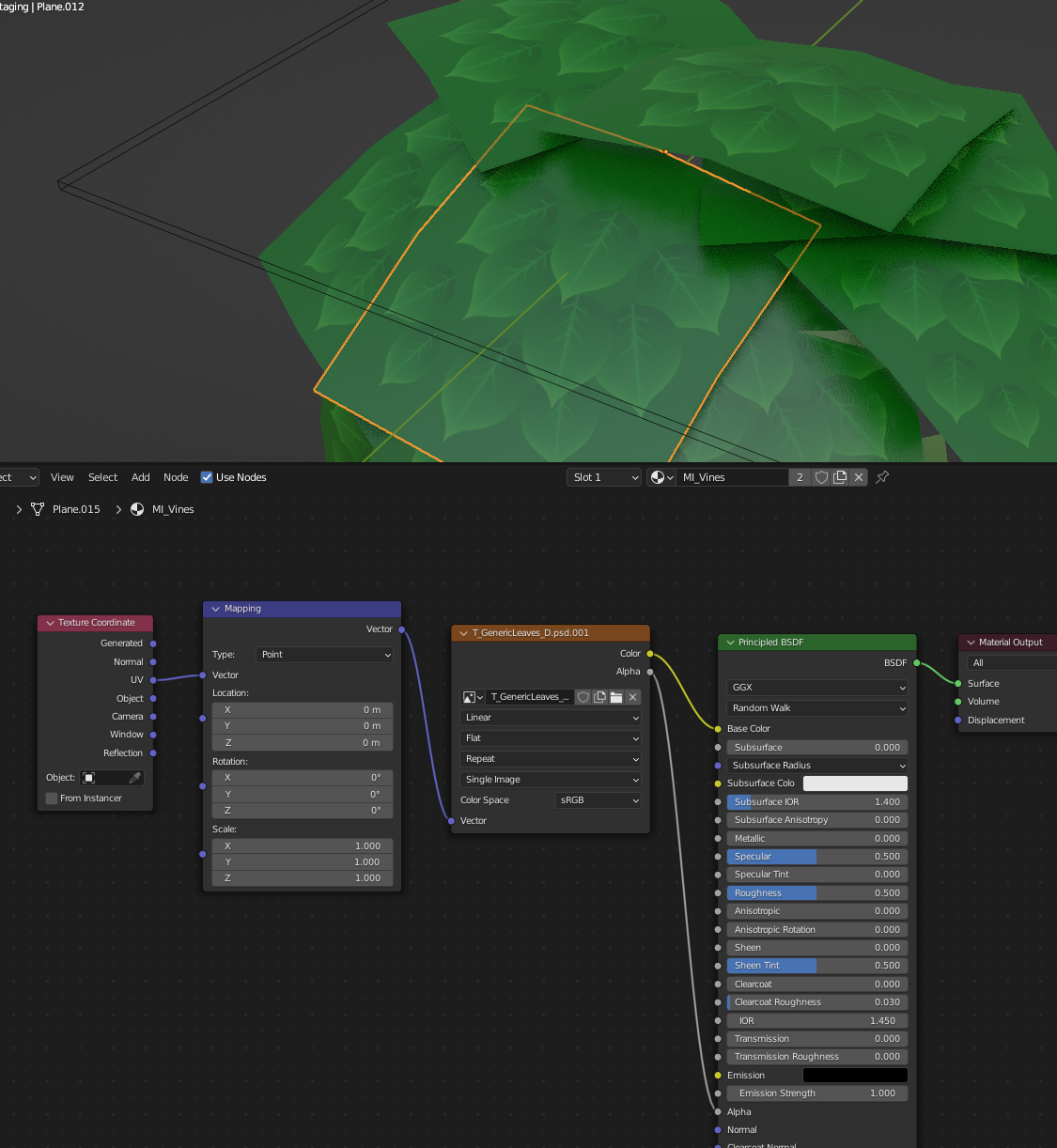
Task: Click the BSDF output socket
Action: tap(917, 663)
